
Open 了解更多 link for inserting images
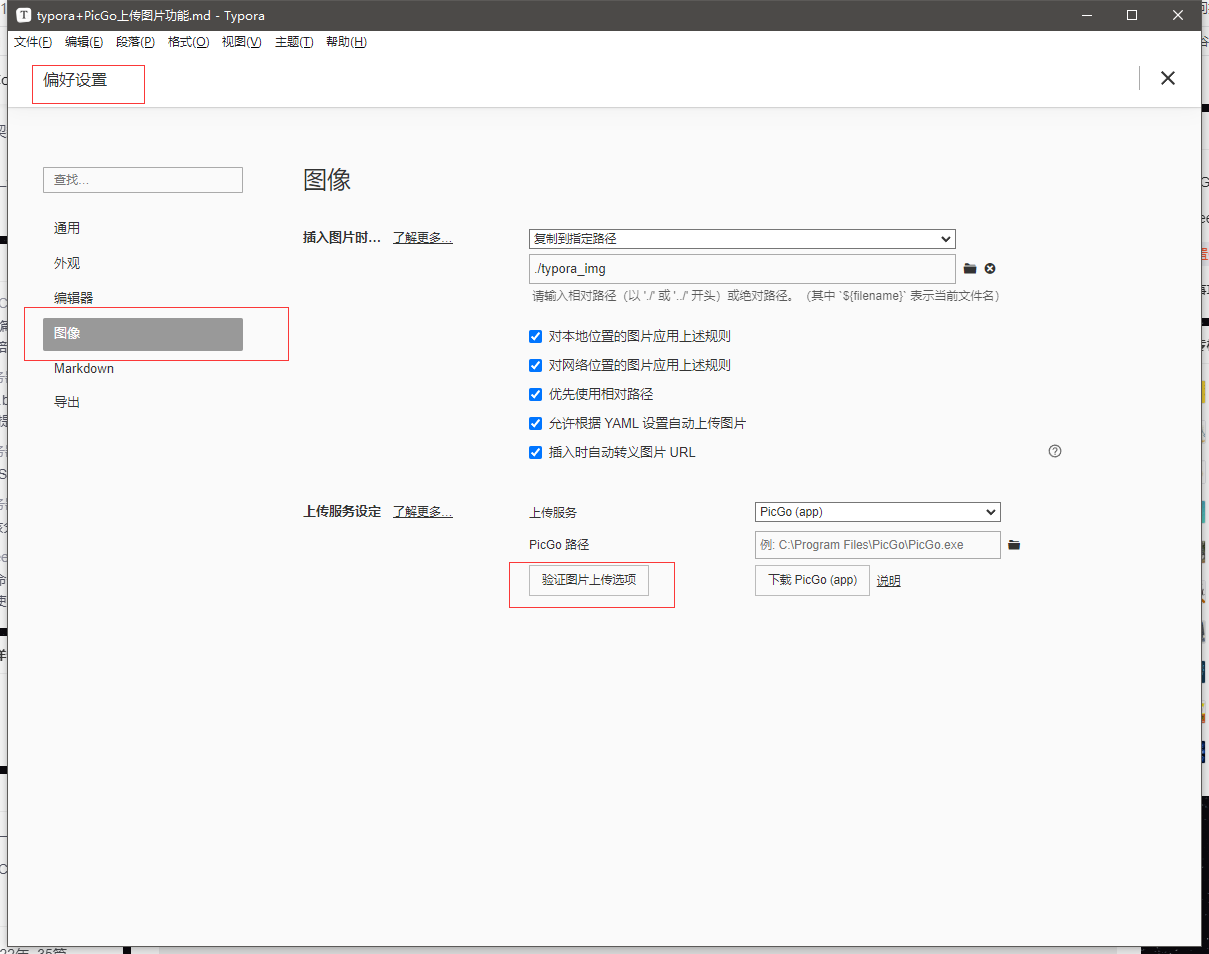click(x=422, y=238)
